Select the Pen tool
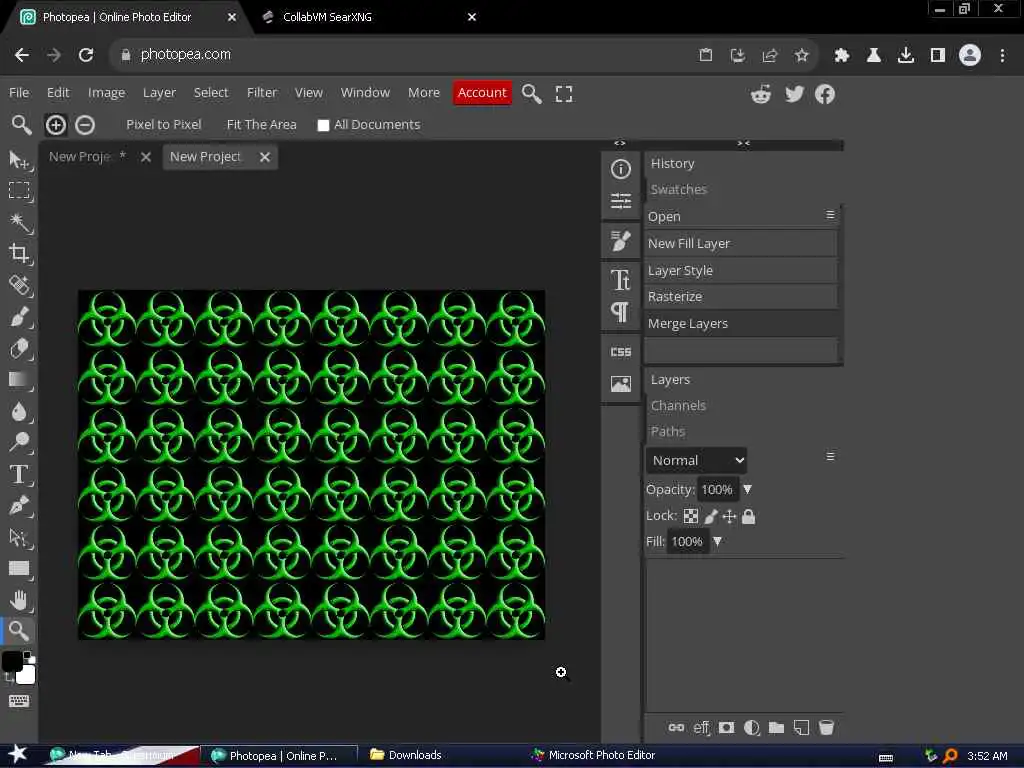This screenshot has height=768, width=1024. 18,505
